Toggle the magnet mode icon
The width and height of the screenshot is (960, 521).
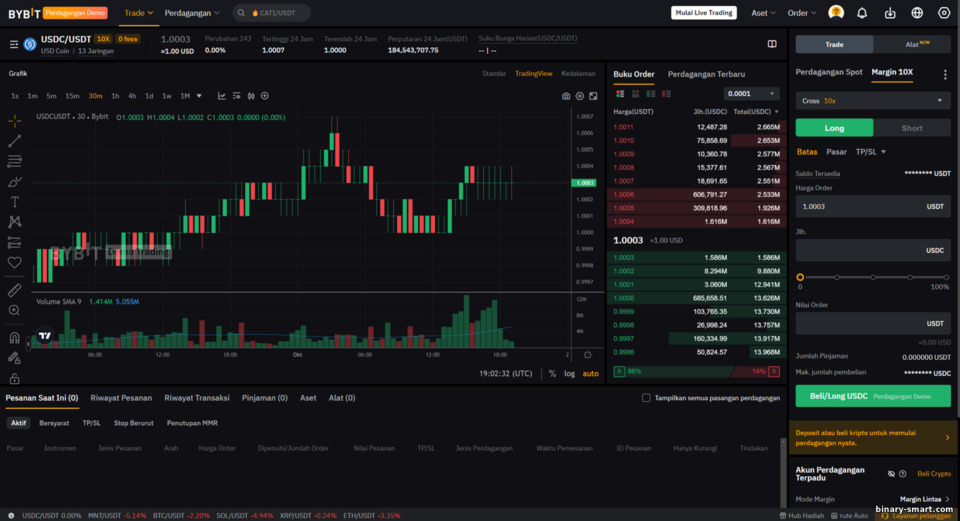[x=15, y=338]
